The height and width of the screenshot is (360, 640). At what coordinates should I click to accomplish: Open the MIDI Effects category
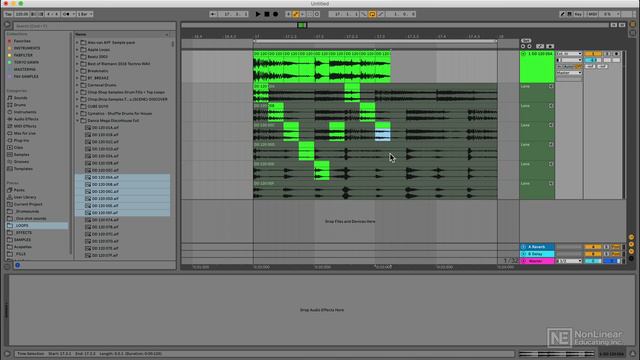[x=25, y=126]
